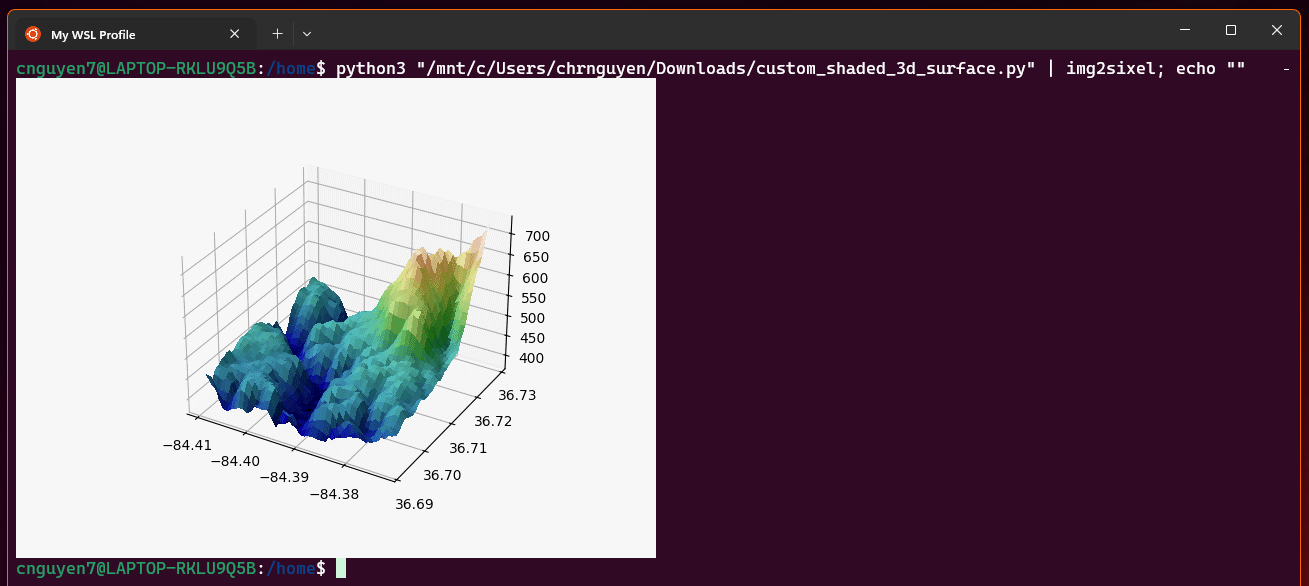Image resolution: width=1309 pixels, height=586 pixels.
Task: Click the python3 command text
Action: [x=373, y=69]
